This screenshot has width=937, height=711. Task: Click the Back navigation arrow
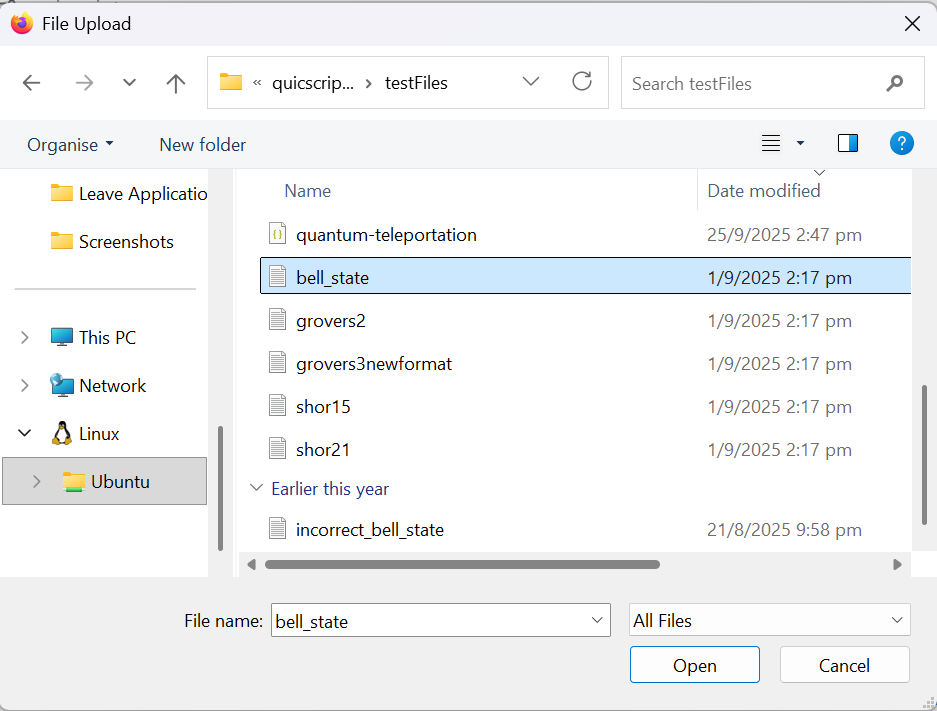point(32,83)
